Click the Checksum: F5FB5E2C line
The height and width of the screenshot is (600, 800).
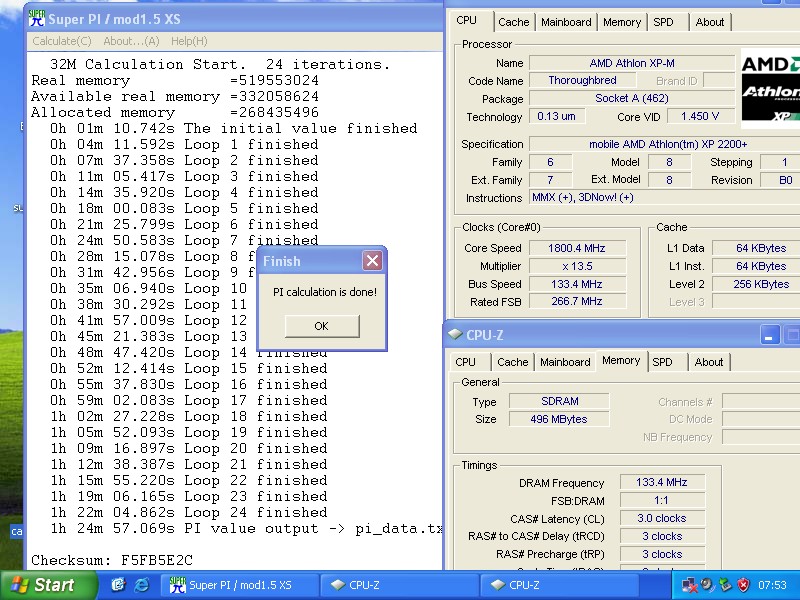pyautogui.click(x=112, y=560)
